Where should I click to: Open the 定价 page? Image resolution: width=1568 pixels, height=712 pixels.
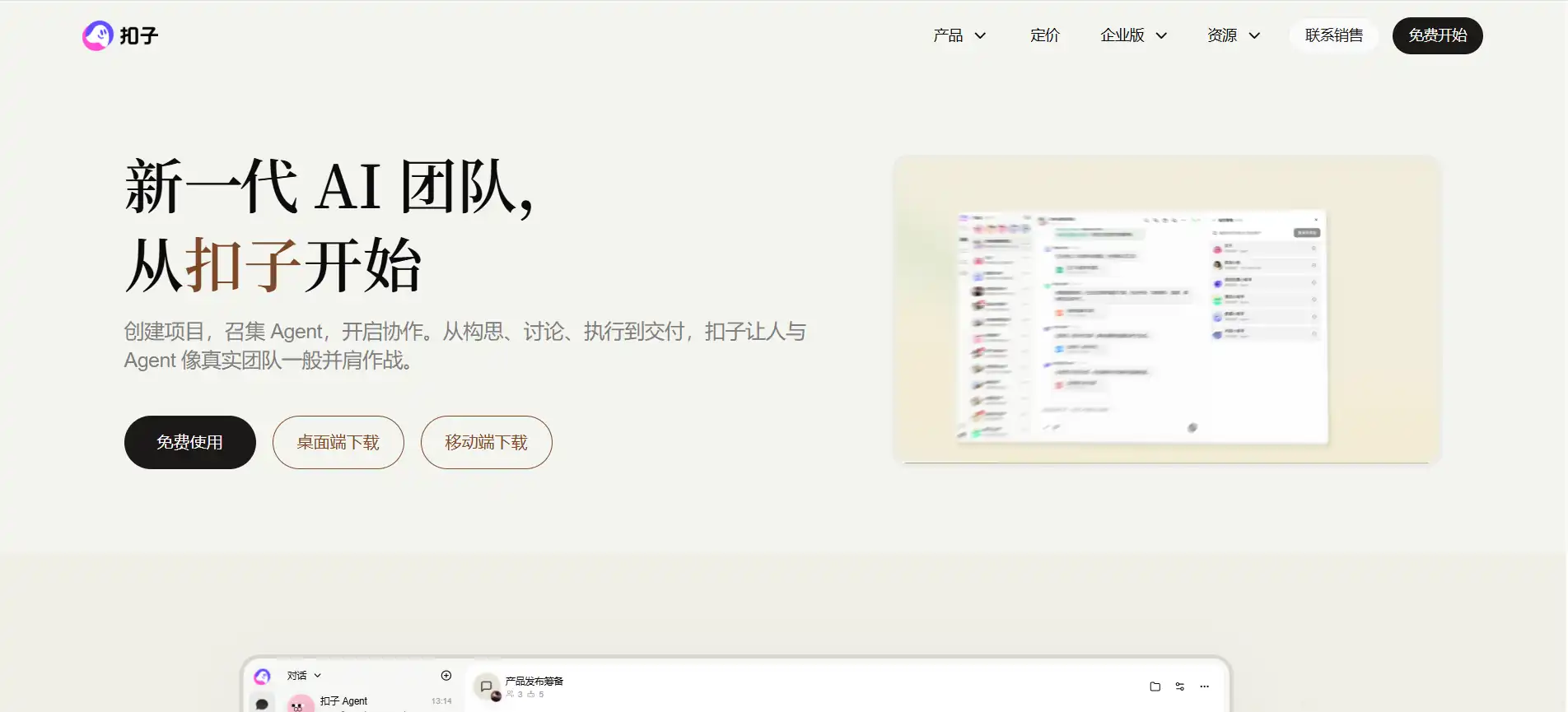point(1044,35)
